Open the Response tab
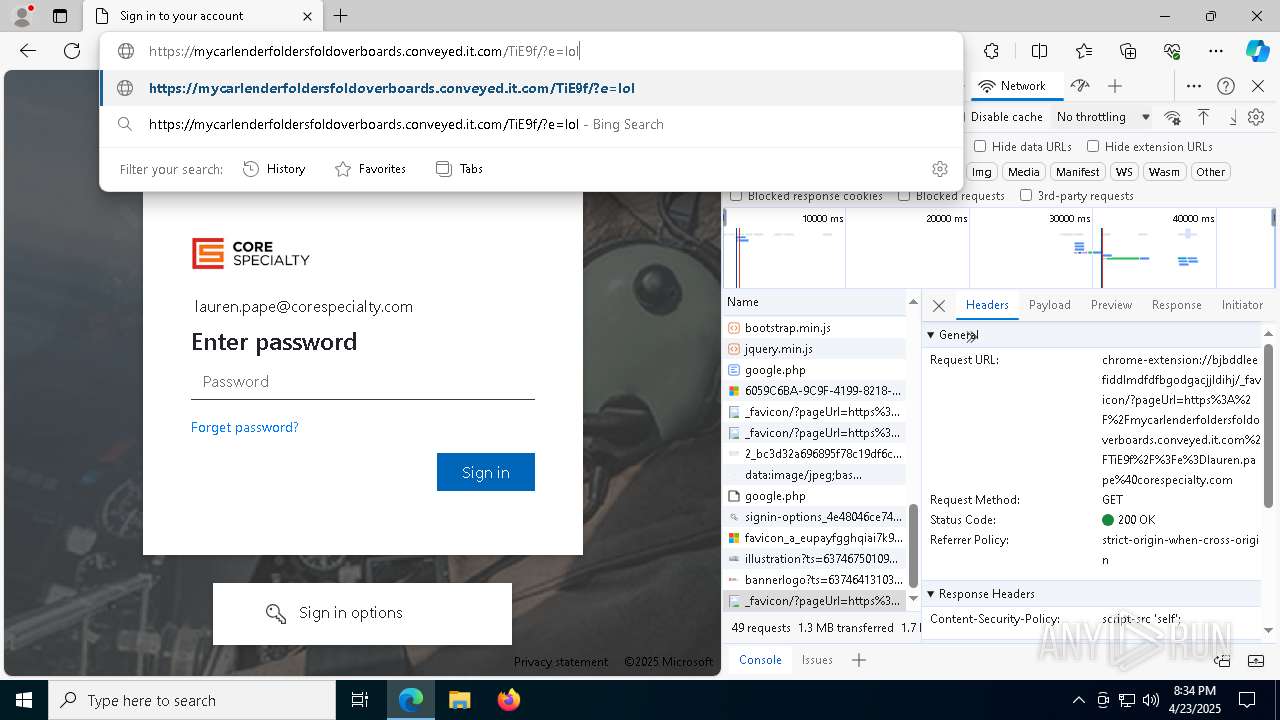The height and width of the screenshot is (720, 1280). click(x=1176, y=305)
